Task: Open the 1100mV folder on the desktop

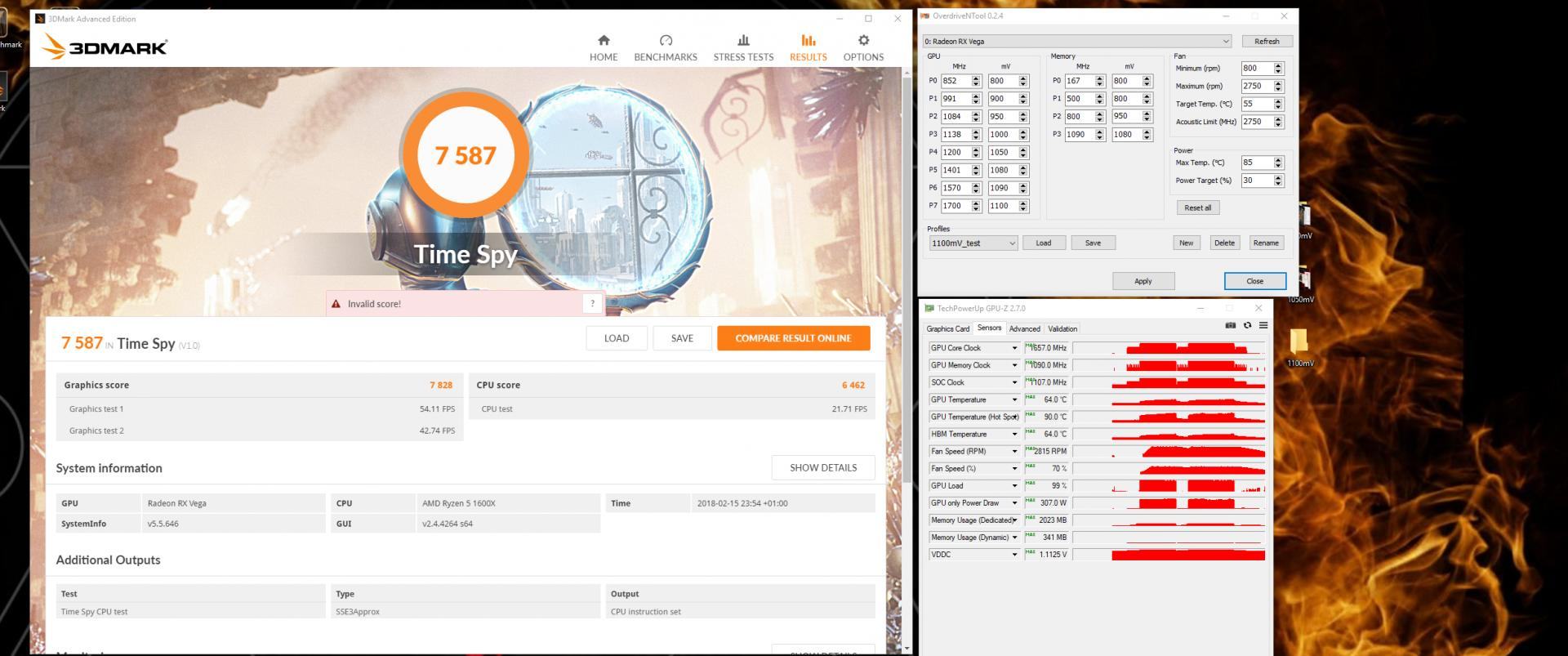Action: click(x=1299, y=346)
